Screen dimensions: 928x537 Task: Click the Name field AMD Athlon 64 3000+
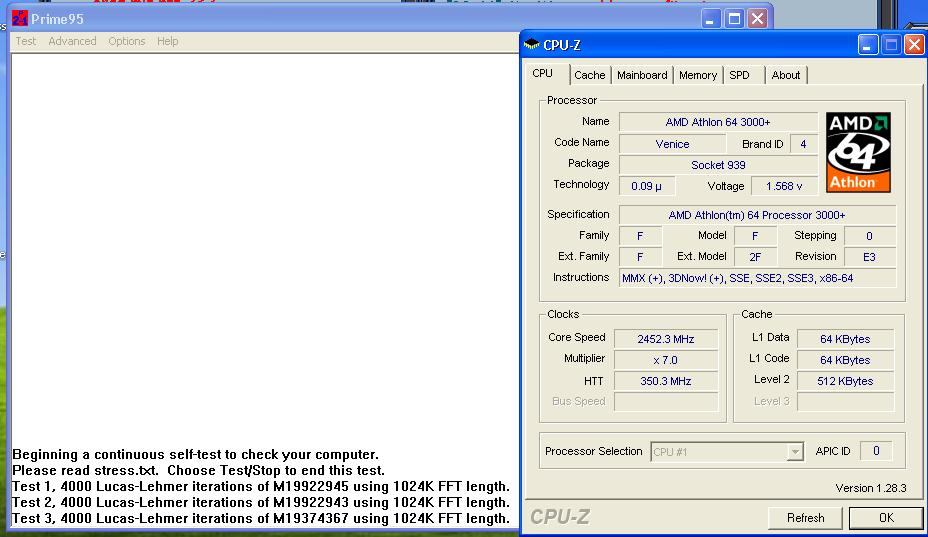tap(718, 122)
